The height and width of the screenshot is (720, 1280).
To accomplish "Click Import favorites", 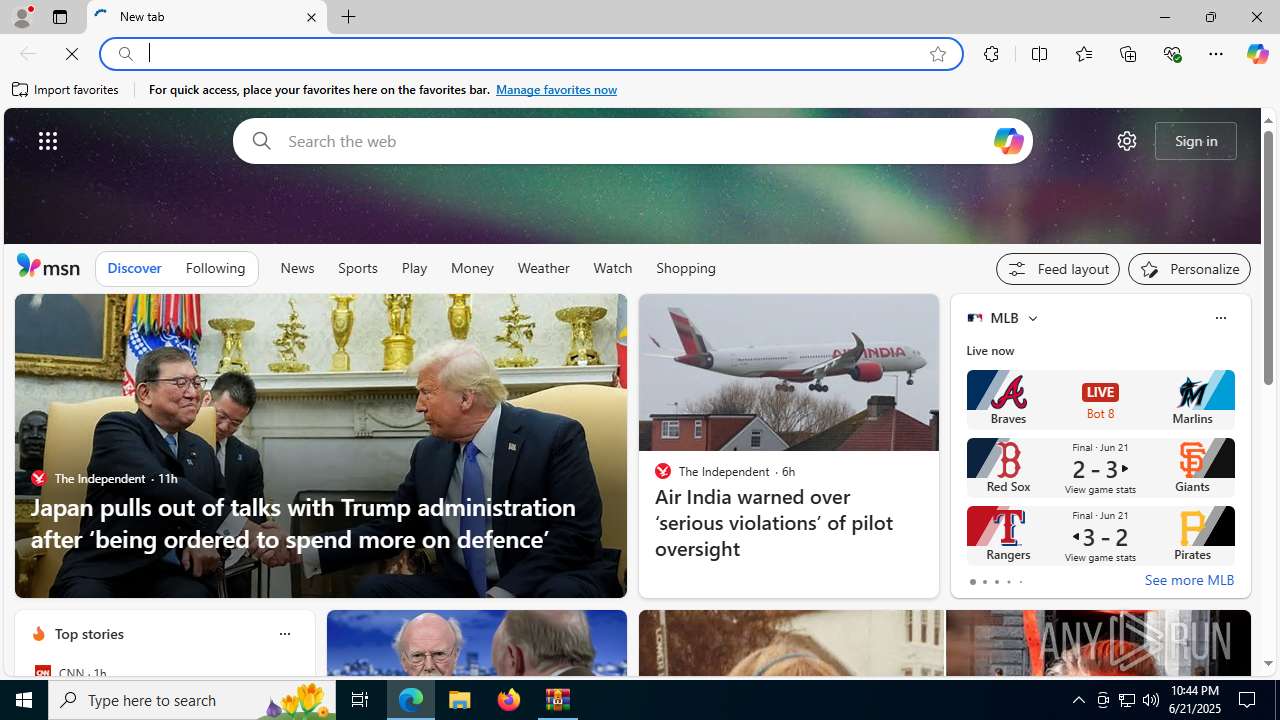I will [66, 89].
